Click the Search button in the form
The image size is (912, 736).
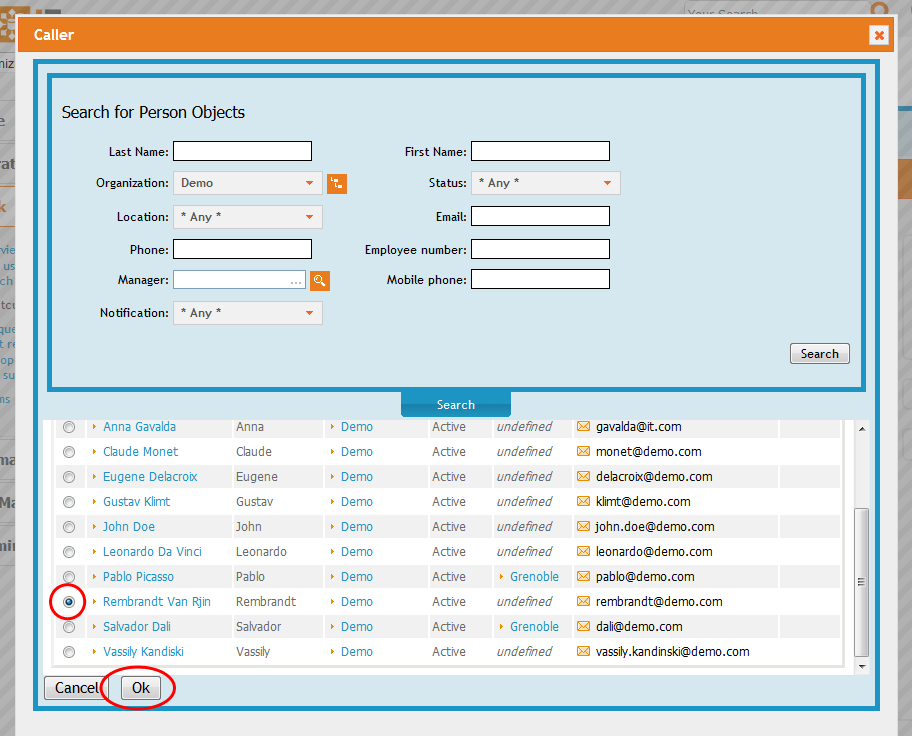coord(819,353)
